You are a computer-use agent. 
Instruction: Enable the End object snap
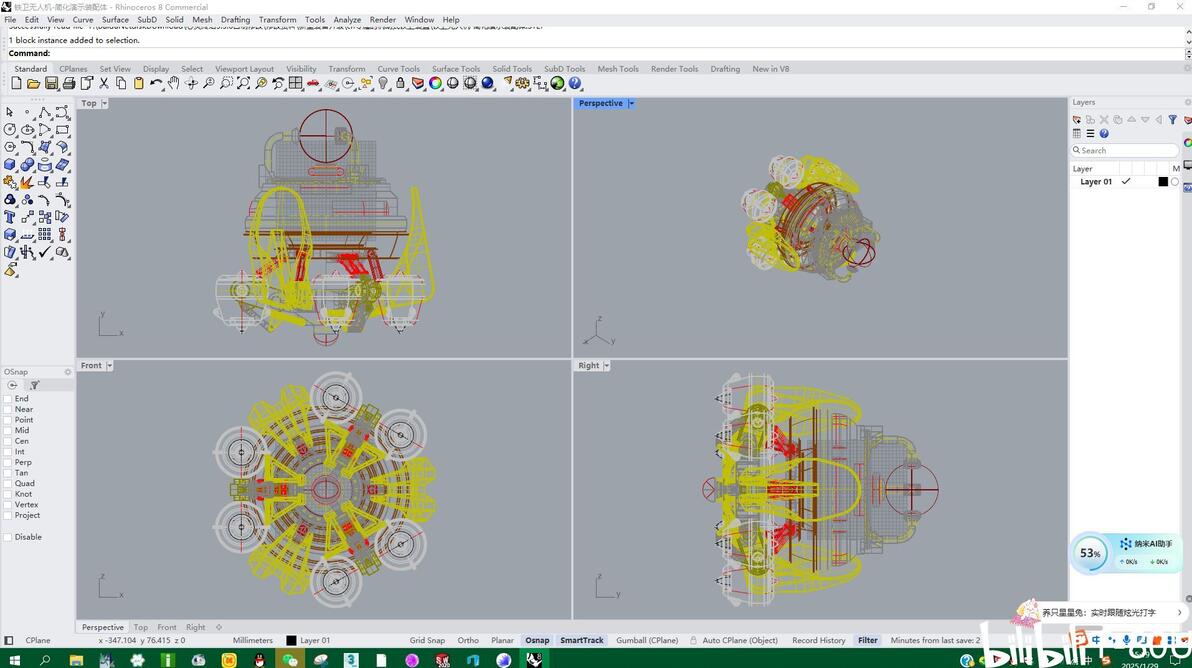click(8, 398)
